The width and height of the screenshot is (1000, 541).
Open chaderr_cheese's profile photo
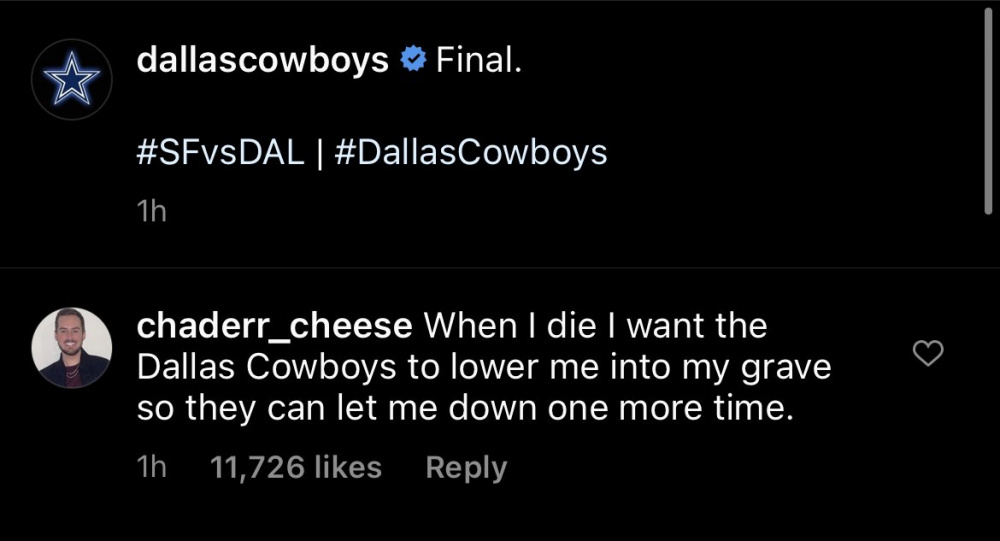pos(71,347)
